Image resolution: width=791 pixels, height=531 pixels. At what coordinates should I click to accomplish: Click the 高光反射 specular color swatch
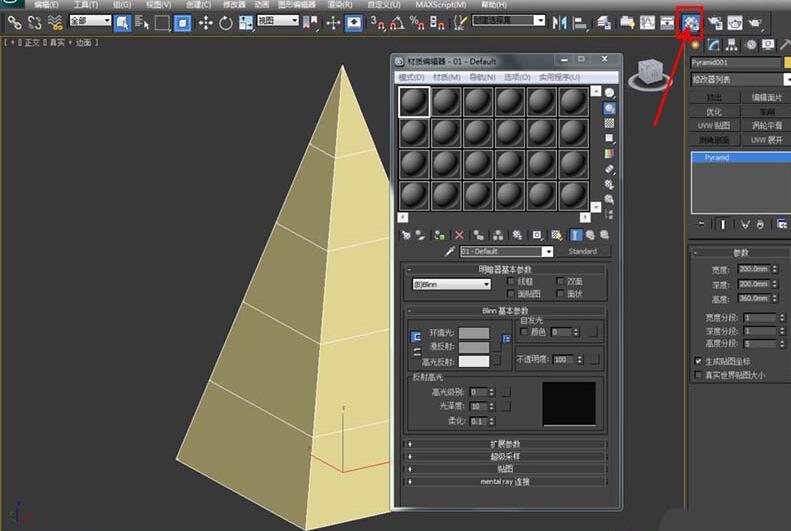click(x=474, y=362)
